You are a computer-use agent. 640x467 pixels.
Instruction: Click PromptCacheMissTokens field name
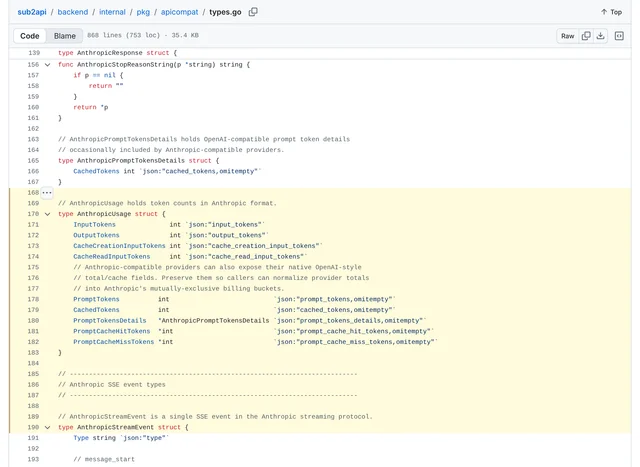[x=113, y=342]
